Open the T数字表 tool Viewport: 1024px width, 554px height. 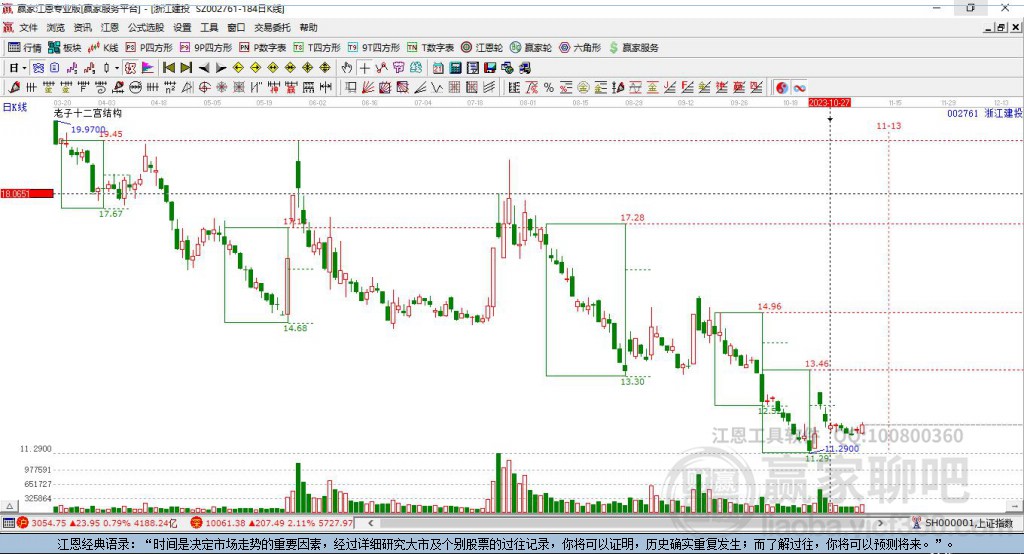[x=430, y=48]
